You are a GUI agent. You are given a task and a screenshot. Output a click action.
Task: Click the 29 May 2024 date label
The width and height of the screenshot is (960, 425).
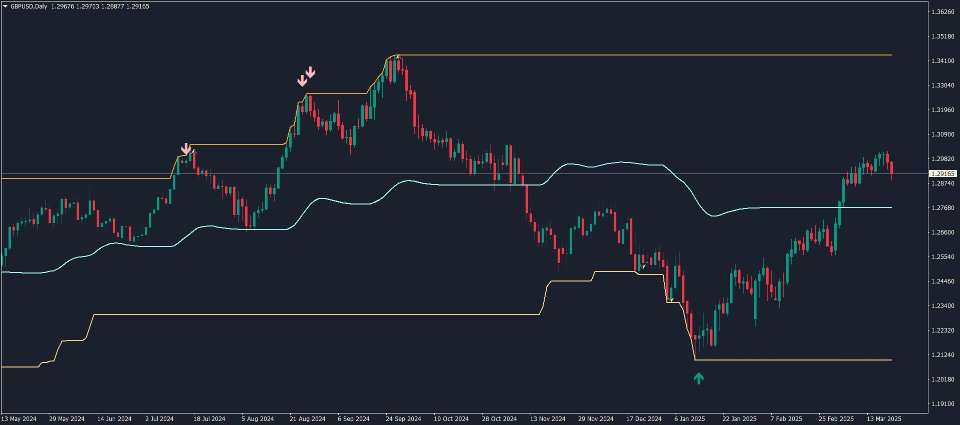(67, 419)
